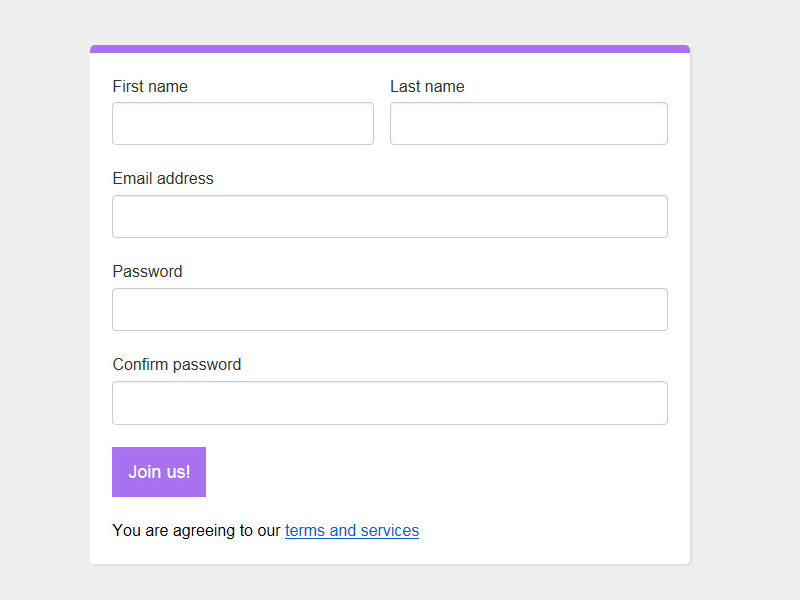The height and width of the screenshot is (600, 800).
Task: Click inside the topmost left input field
Action: (242, 123)
